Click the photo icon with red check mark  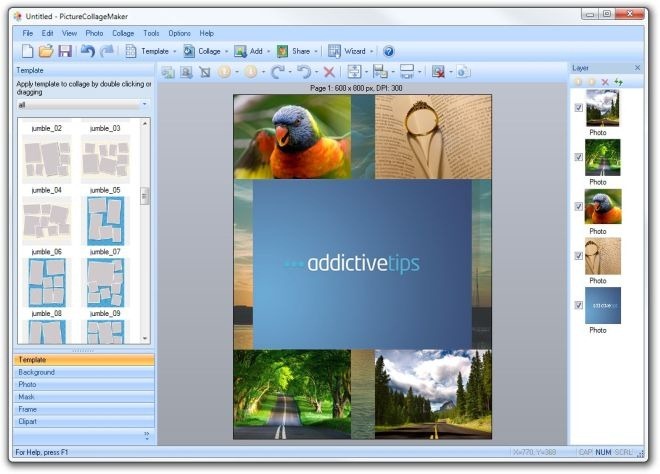click(438, 72)
